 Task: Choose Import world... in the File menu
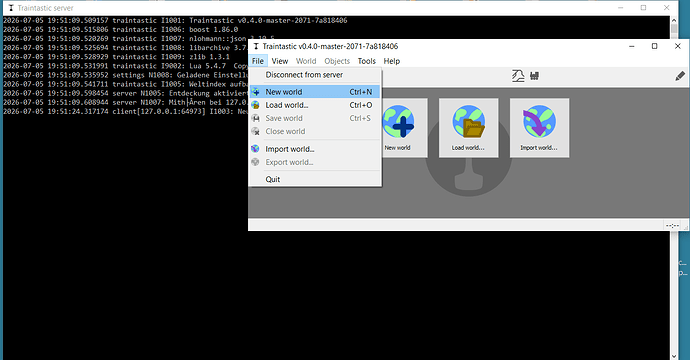(315, 149)
